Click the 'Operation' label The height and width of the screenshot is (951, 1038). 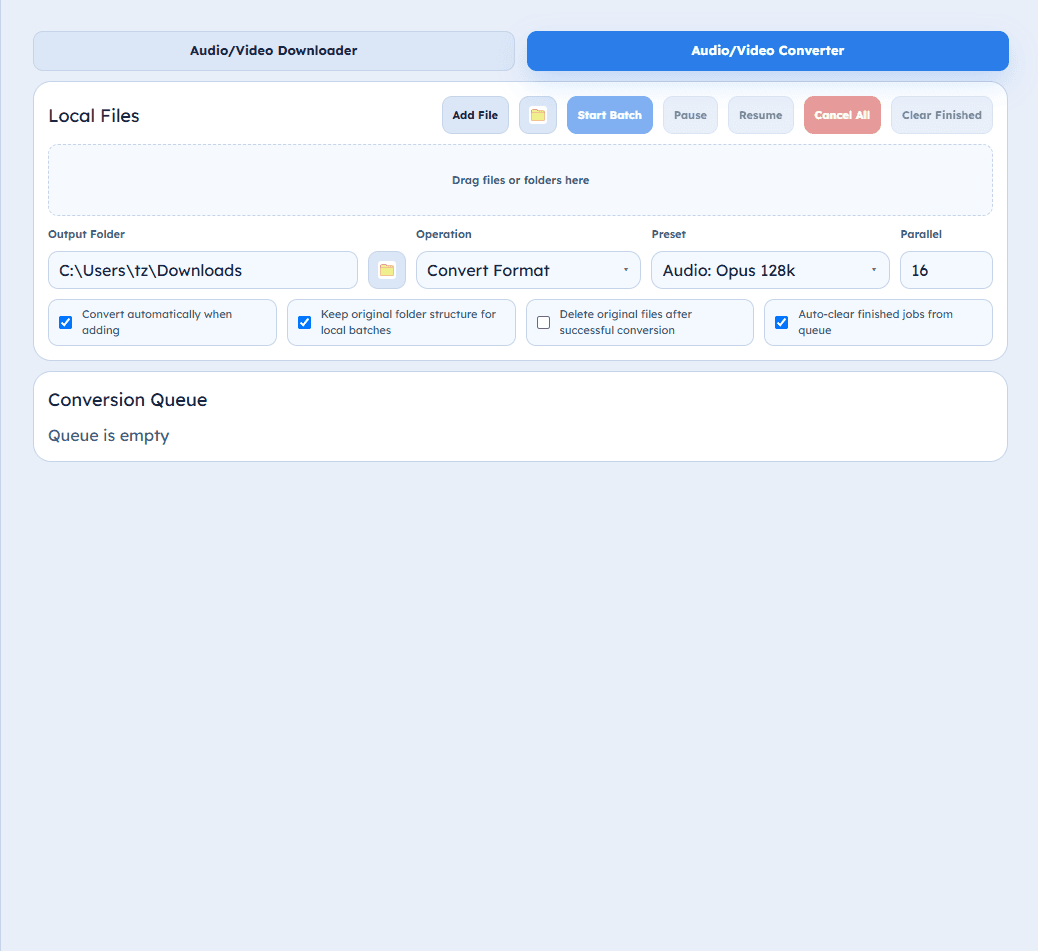(444, 234)
